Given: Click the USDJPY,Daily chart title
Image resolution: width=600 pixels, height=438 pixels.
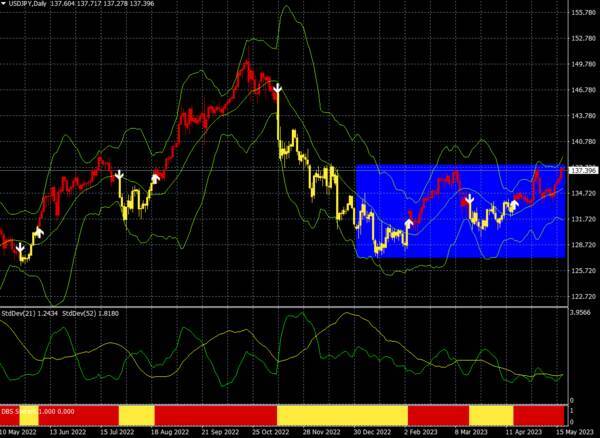Looking at the screenshot, I should [26, 3].
